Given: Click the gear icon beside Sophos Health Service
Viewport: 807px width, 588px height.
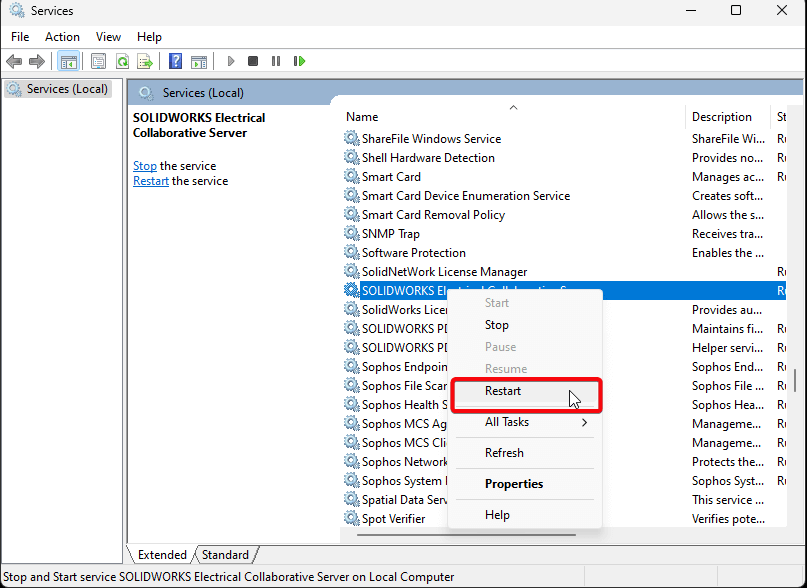Looking at the screenshot, I should tap(352, 404).
